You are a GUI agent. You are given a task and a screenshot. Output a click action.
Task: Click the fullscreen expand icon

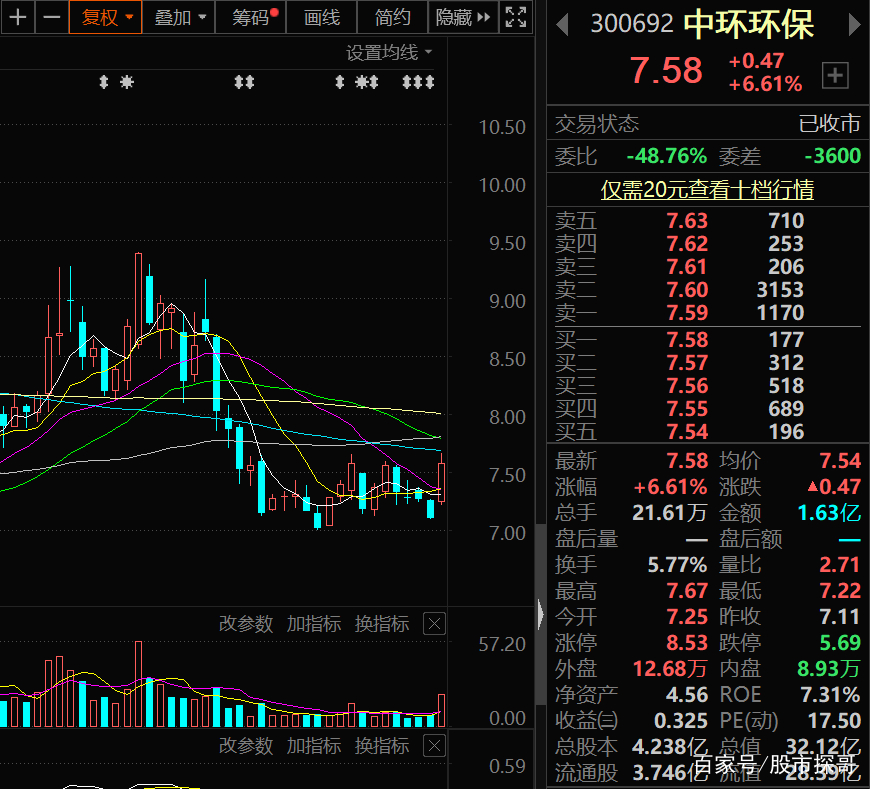[x=515, y=17]
